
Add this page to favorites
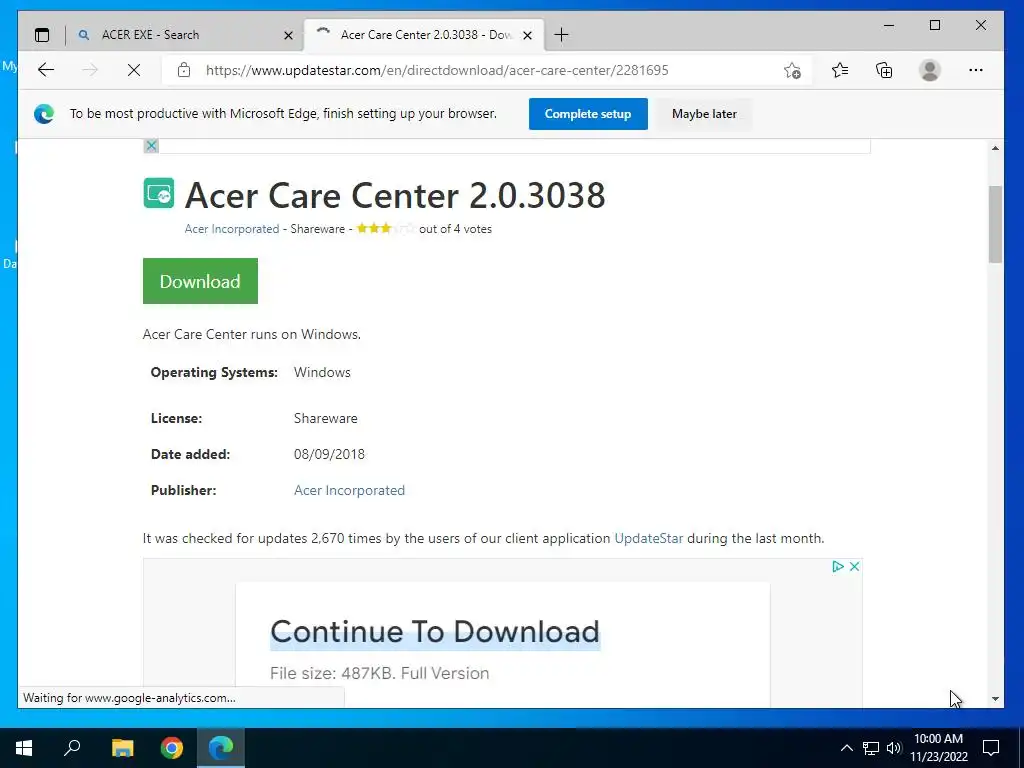point(792,70)
